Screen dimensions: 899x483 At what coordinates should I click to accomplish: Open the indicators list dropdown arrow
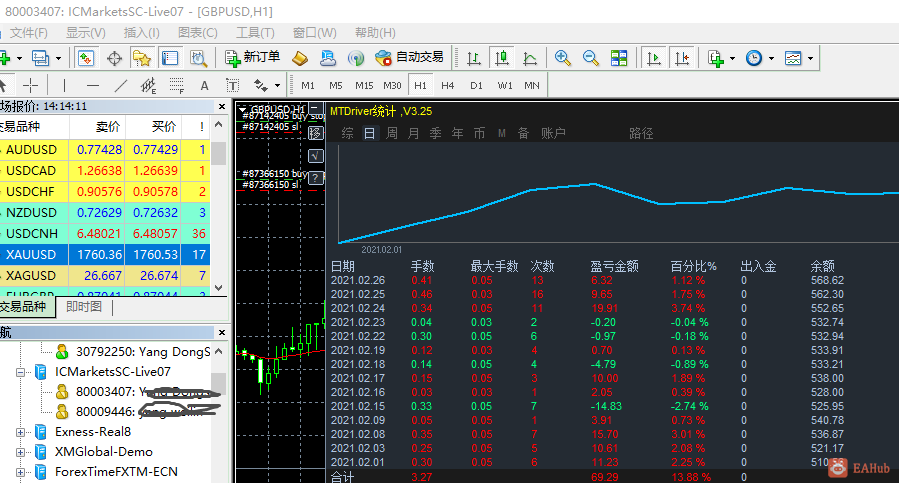[x=732, y=59]
